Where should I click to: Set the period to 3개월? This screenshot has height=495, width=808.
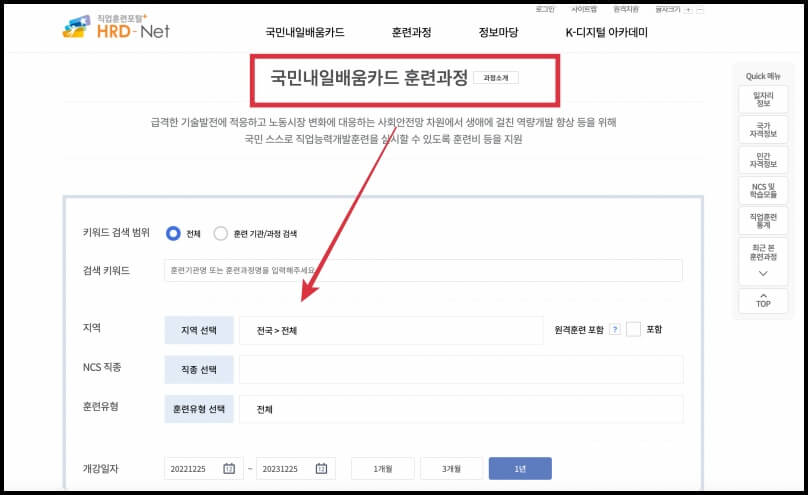[x=451, y=468]
